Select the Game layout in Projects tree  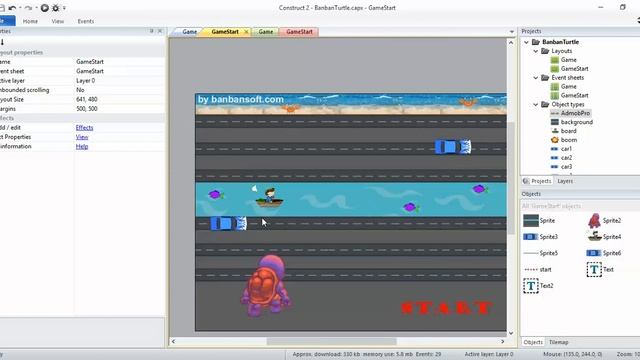(568, 60)
